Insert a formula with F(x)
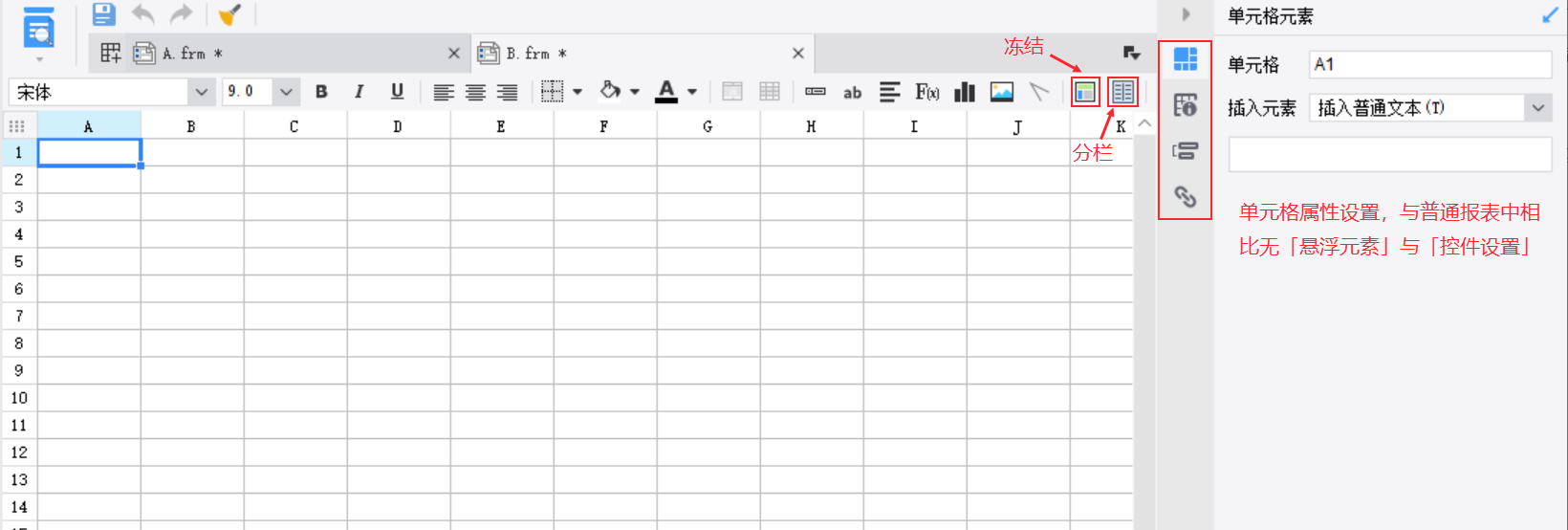This screenshot has width=1568, height=530. coord(926,92)
